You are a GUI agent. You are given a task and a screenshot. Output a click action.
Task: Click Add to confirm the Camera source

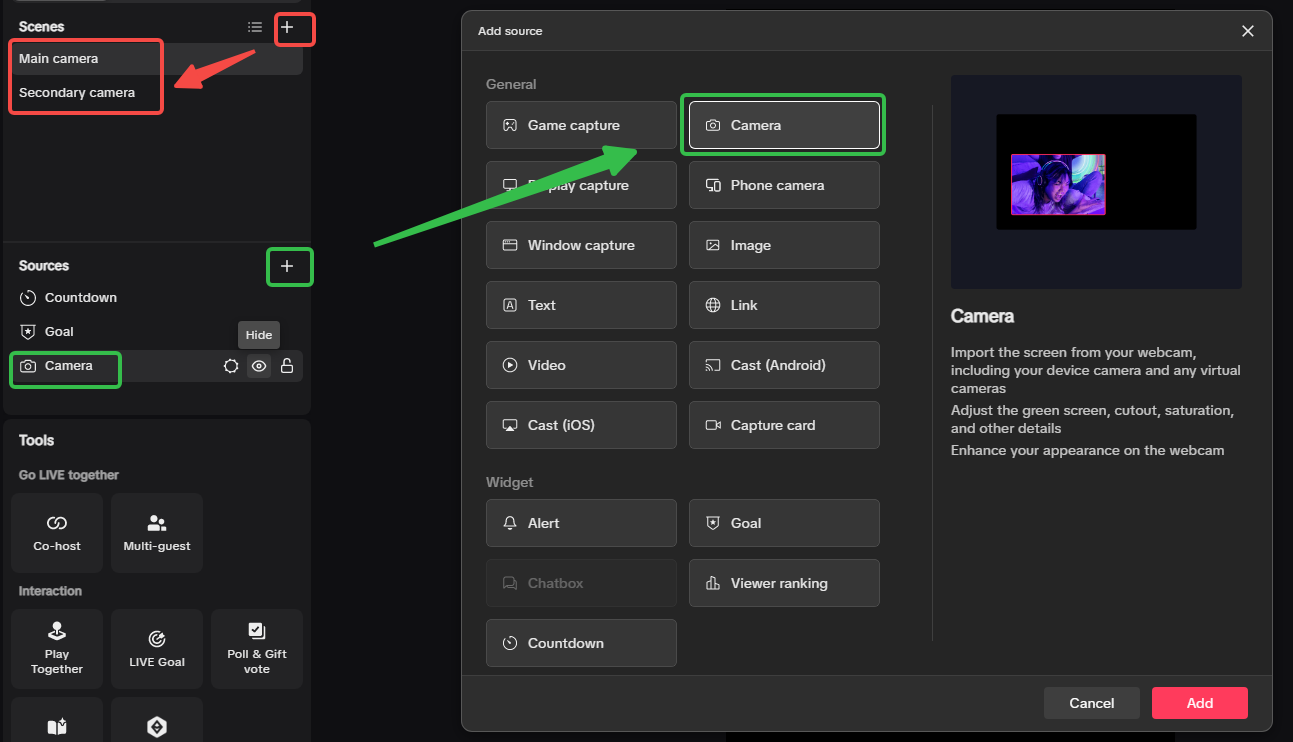1199,703
